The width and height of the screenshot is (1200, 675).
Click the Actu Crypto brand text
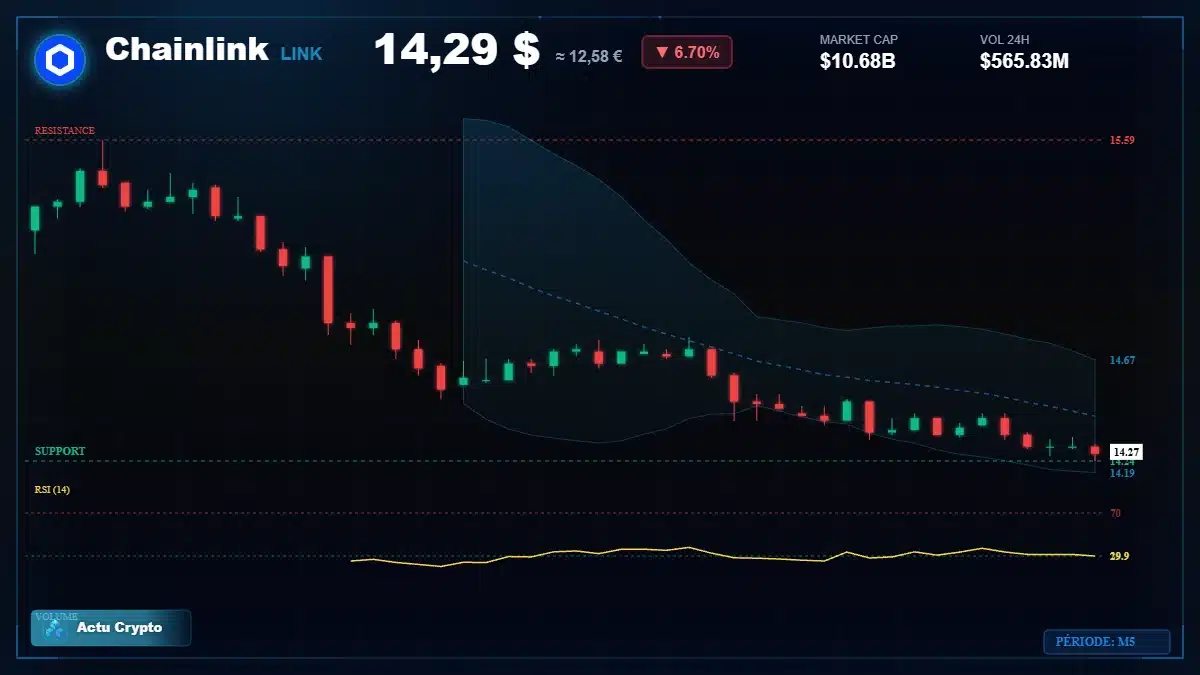pos(119,628)
